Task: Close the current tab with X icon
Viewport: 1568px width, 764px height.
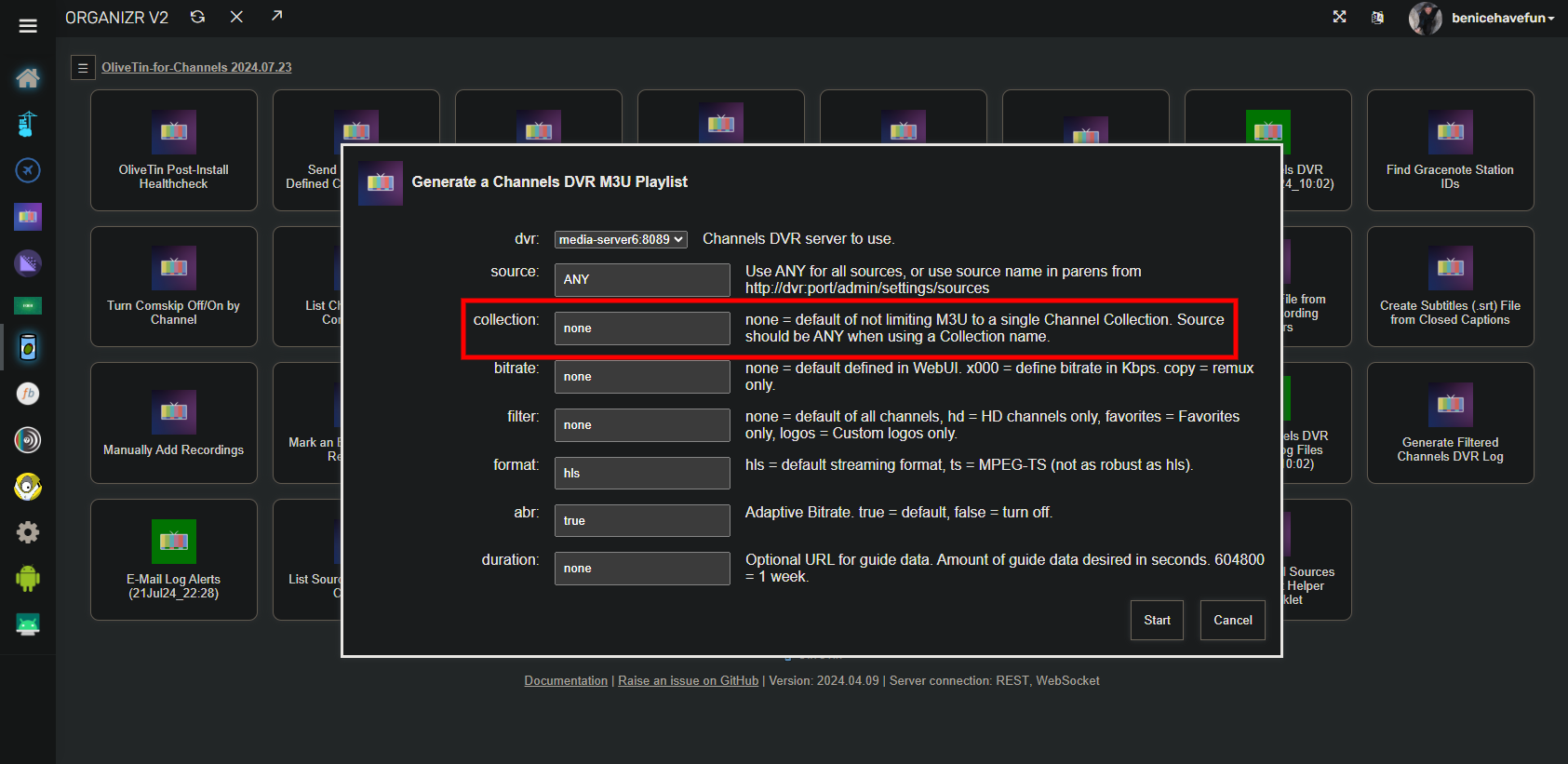Action: pyautogui.click(x=236, y=17)
